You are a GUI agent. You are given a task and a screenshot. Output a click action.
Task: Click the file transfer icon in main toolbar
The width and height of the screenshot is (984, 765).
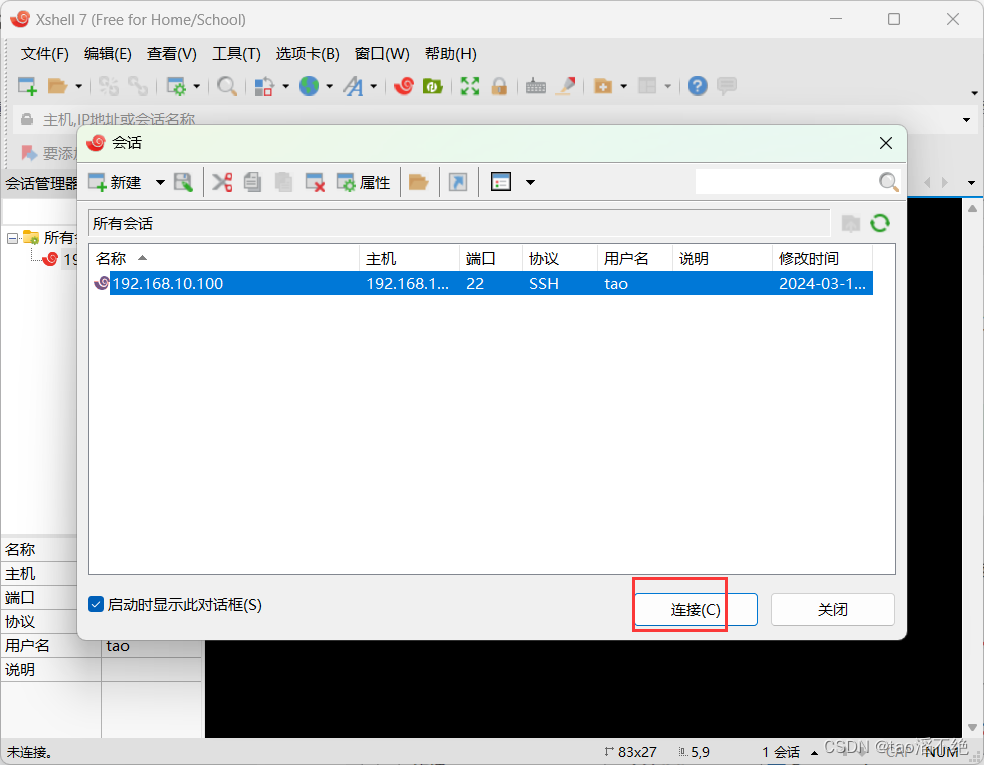[264, 86]
